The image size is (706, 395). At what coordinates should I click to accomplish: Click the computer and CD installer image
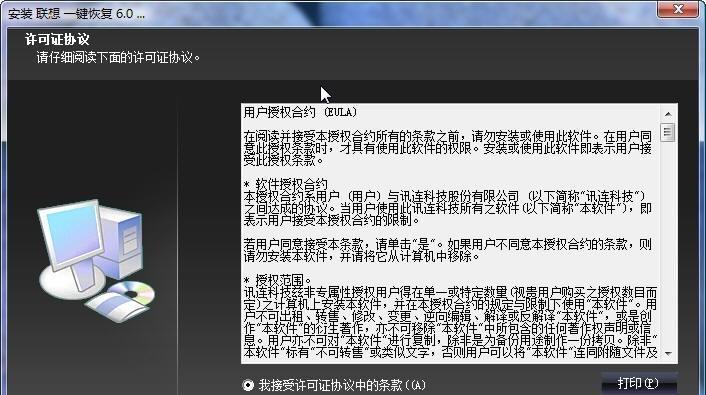[97, 260]
